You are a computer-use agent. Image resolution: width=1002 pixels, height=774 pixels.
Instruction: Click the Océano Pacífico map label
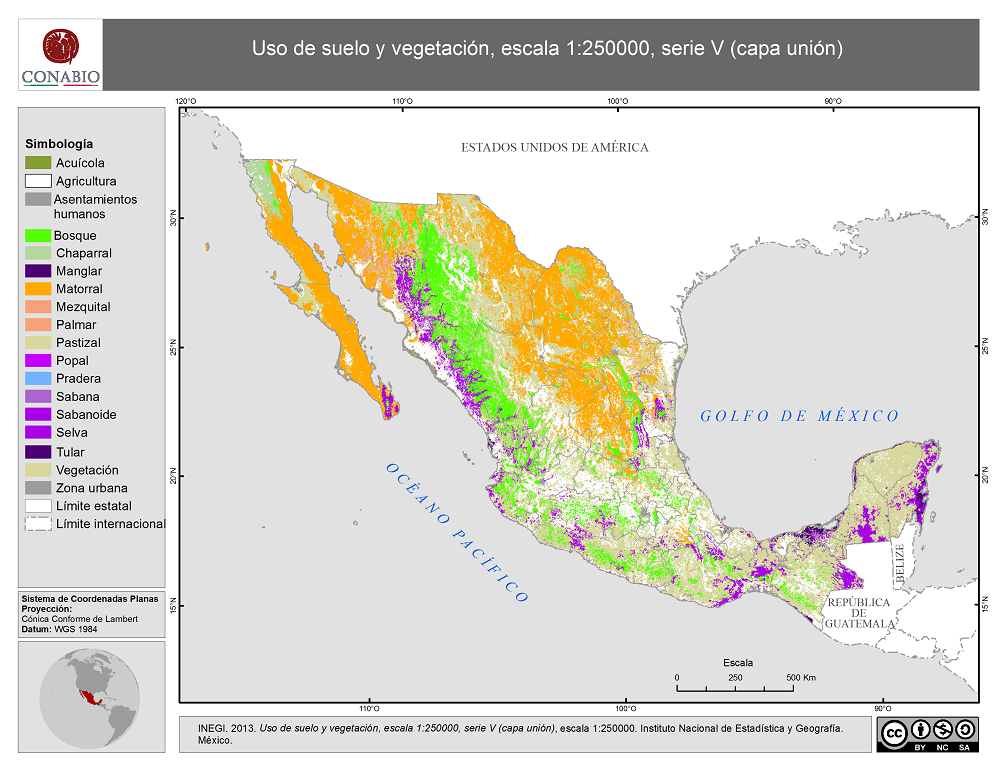pos(456,532)
